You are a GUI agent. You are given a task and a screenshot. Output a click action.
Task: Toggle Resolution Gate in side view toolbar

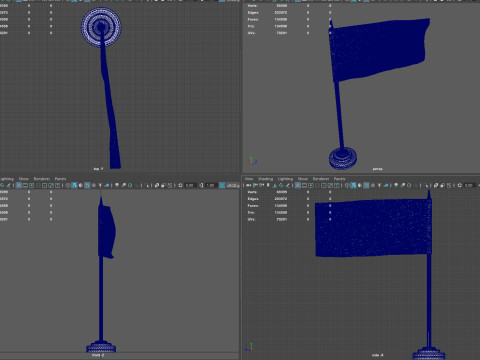311,185
